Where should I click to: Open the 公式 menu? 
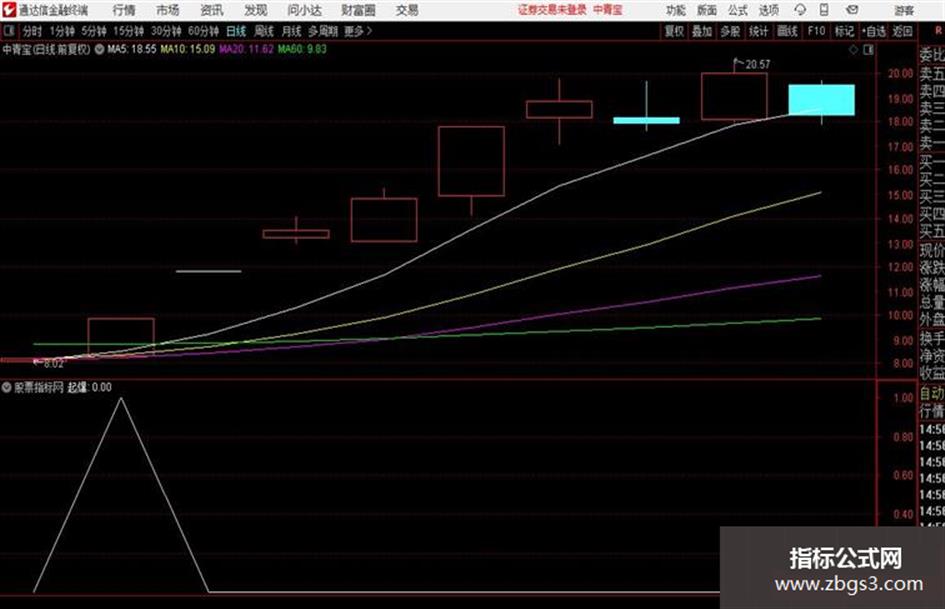(x=738, y=10)
